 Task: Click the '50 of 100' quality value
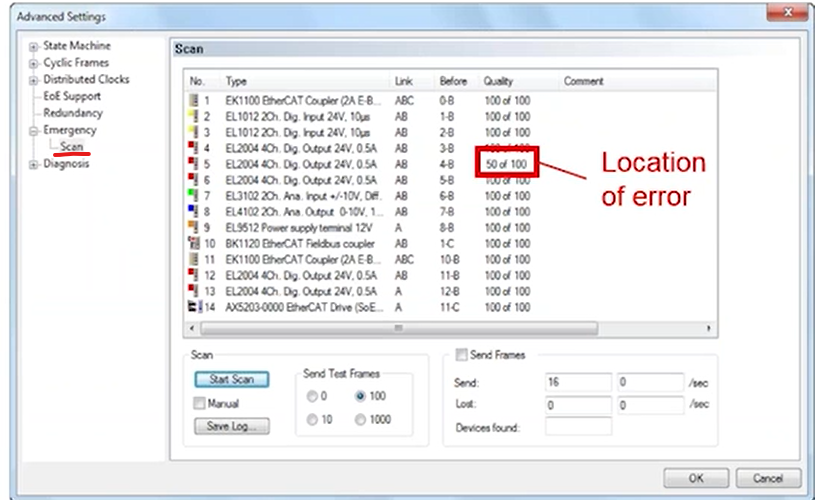point(506,164)
